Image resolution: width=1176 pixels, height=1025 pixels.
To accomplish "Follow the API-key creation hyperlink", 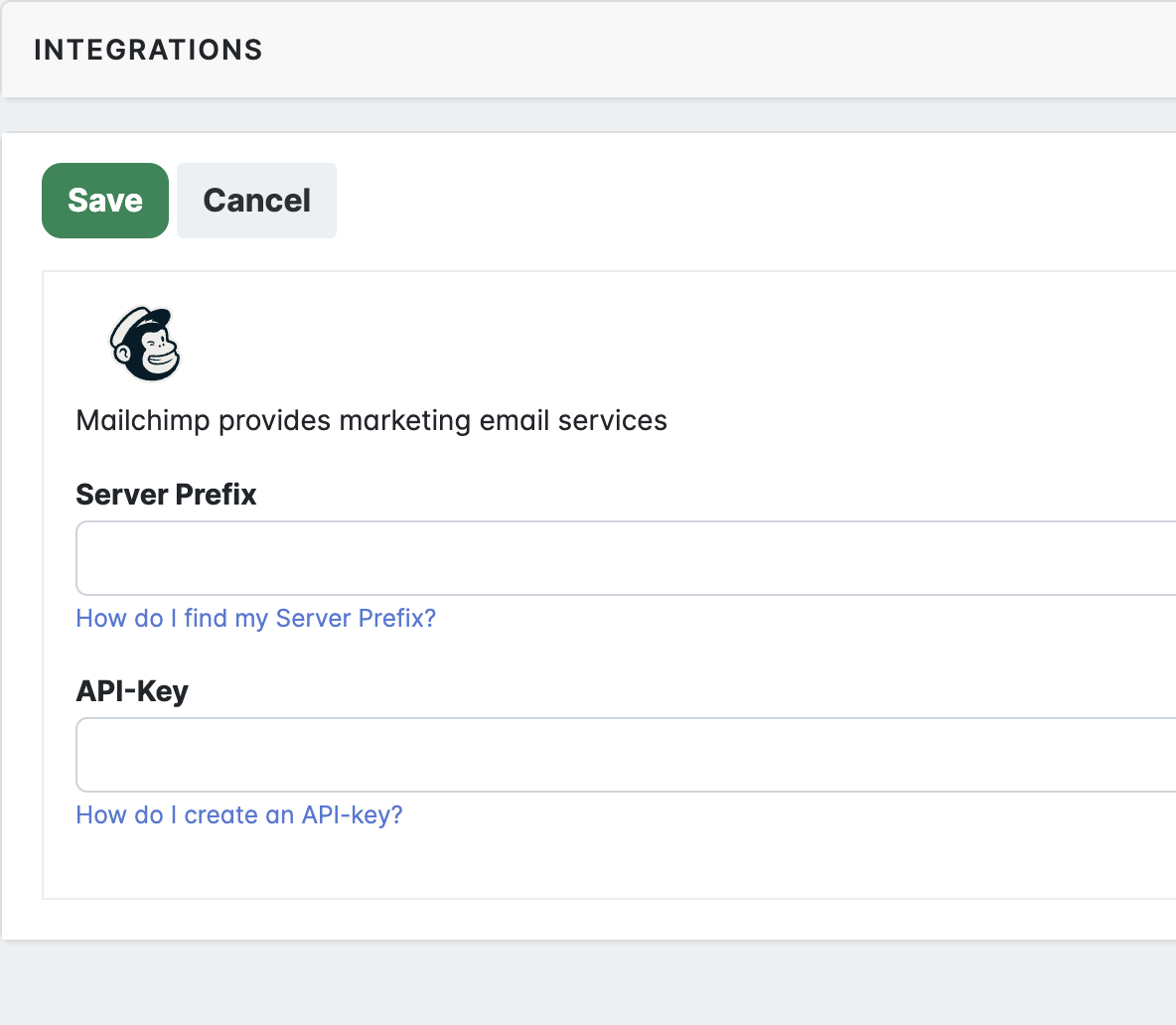I will click(x=239, y=815).
